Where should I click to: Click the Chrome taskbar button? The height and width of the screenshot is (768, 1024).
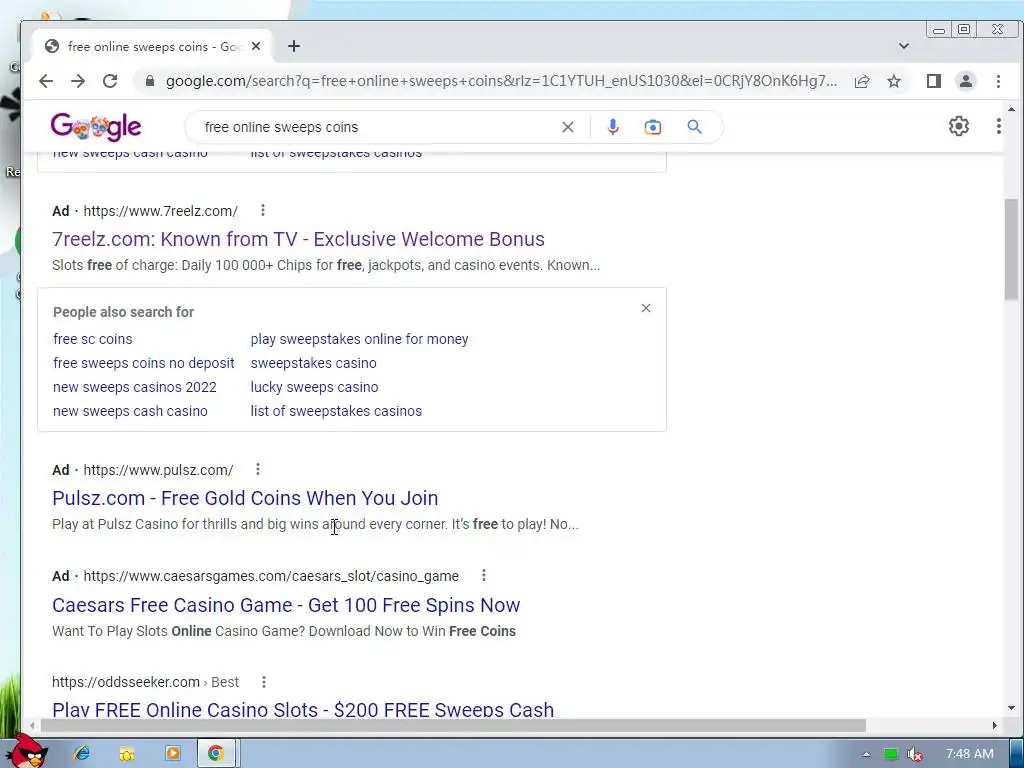pyautogui.click(x=216, y=754)
